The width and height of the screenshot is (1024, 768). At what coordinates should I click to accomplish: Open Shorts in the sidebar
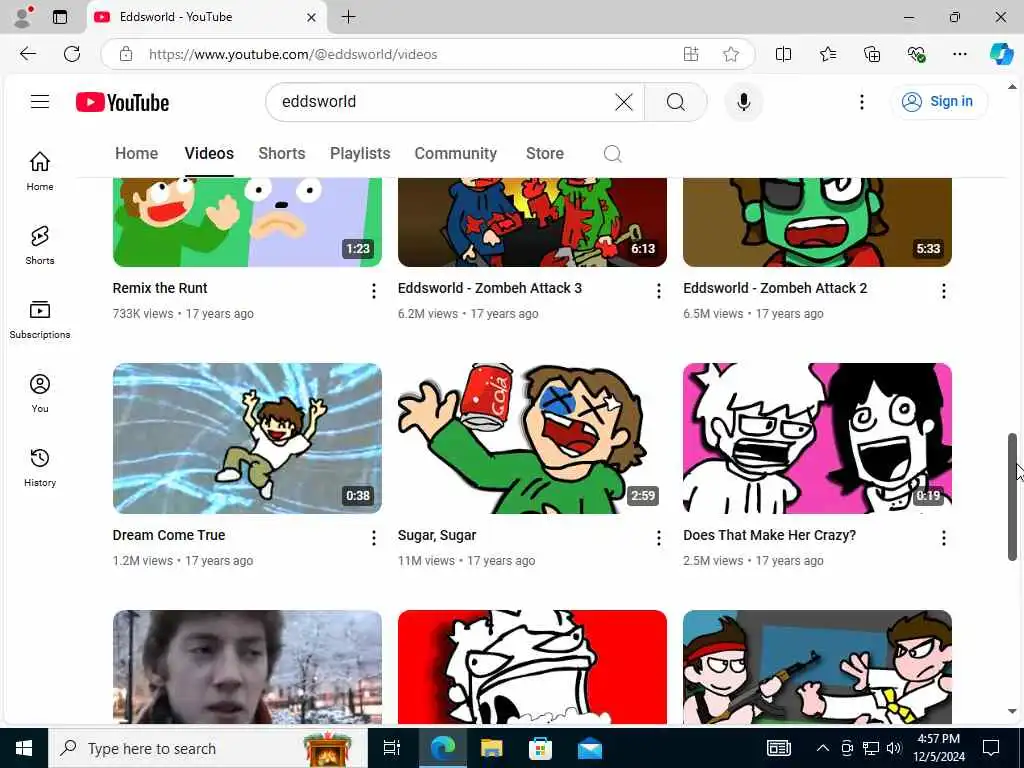(40, 245)
